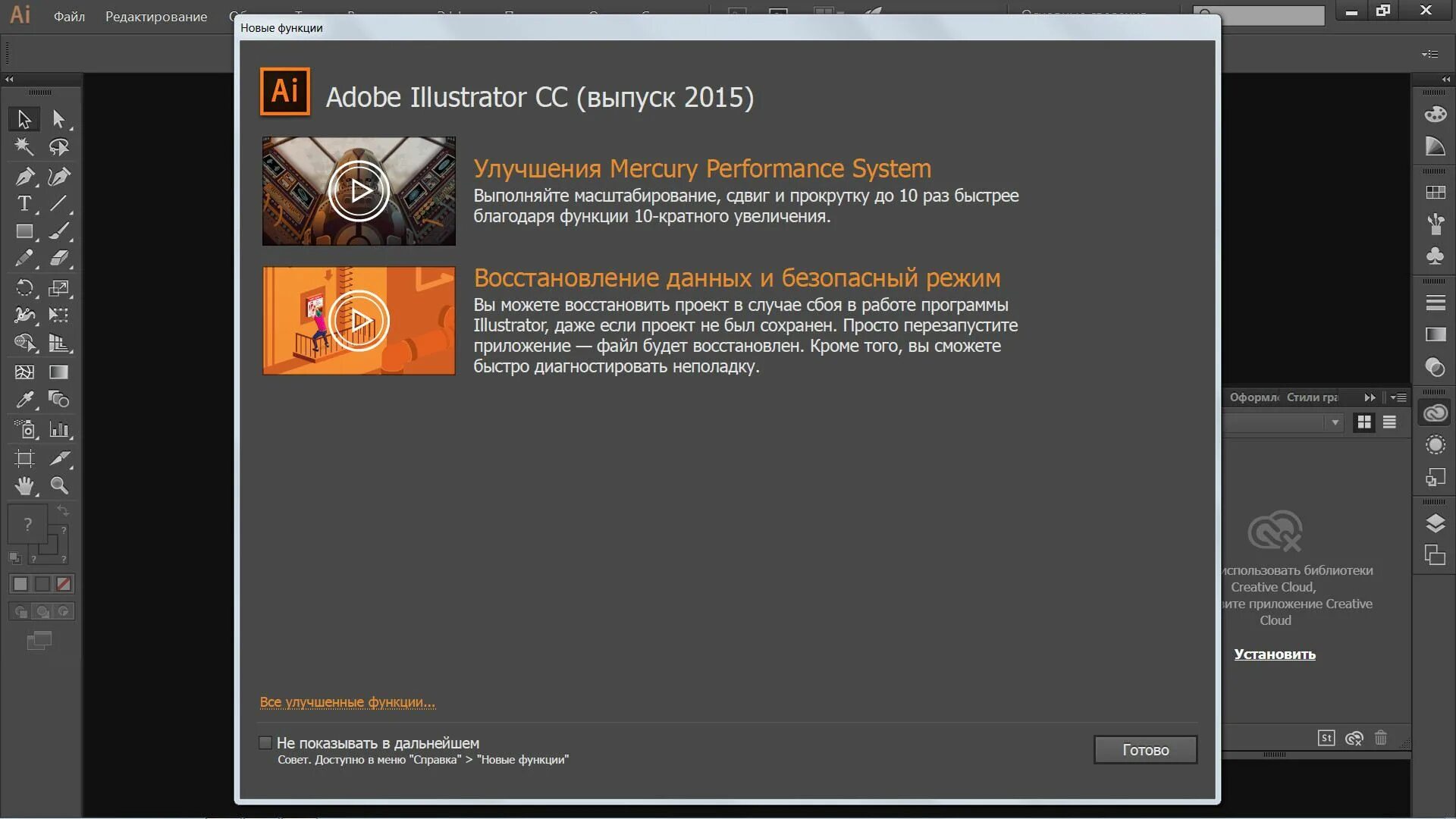Expand the tools panel double-arrow
1456x819 pixels.
pos(9,80)
